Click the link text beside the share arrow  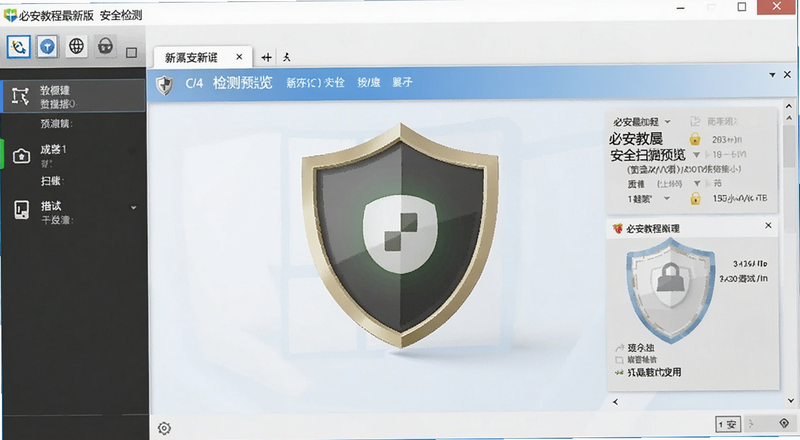641,348
